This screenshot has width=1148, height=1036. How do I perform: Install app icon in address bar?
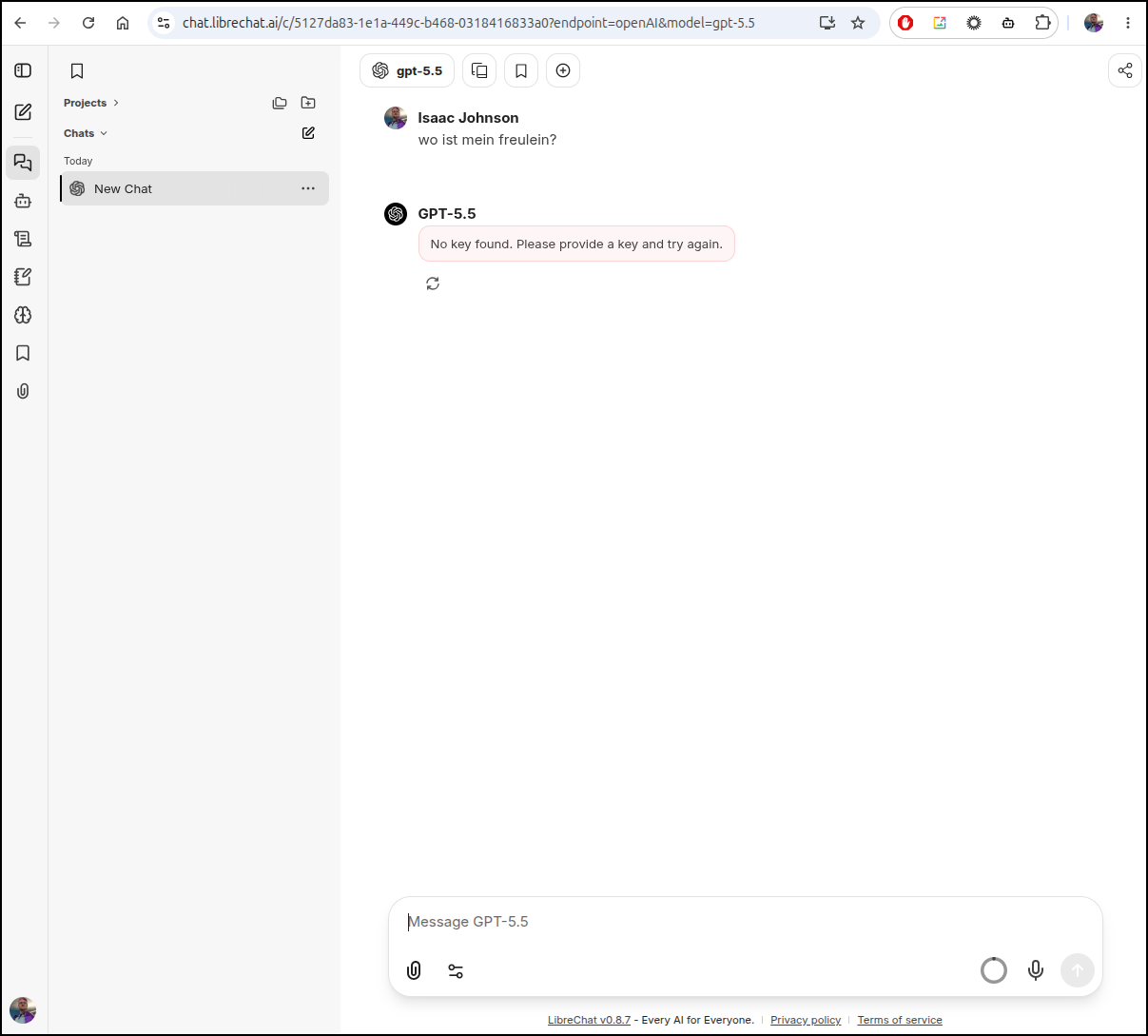(827, 23)
